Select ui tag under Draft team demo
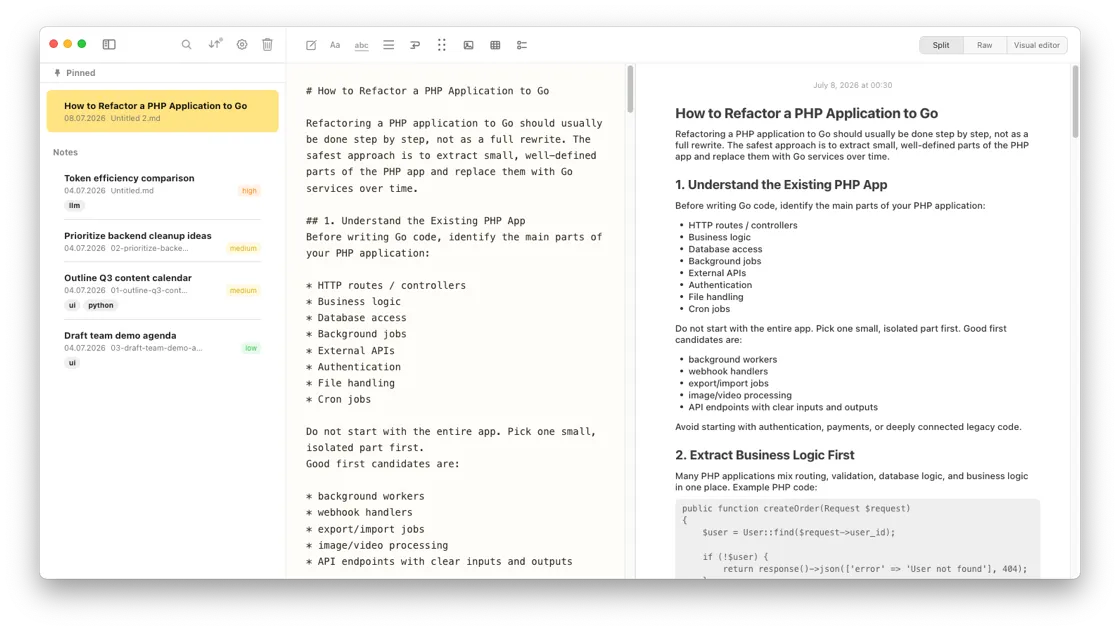Viewport: 1120px width, 631px height. pyautogui.click(x=72, y=363)
